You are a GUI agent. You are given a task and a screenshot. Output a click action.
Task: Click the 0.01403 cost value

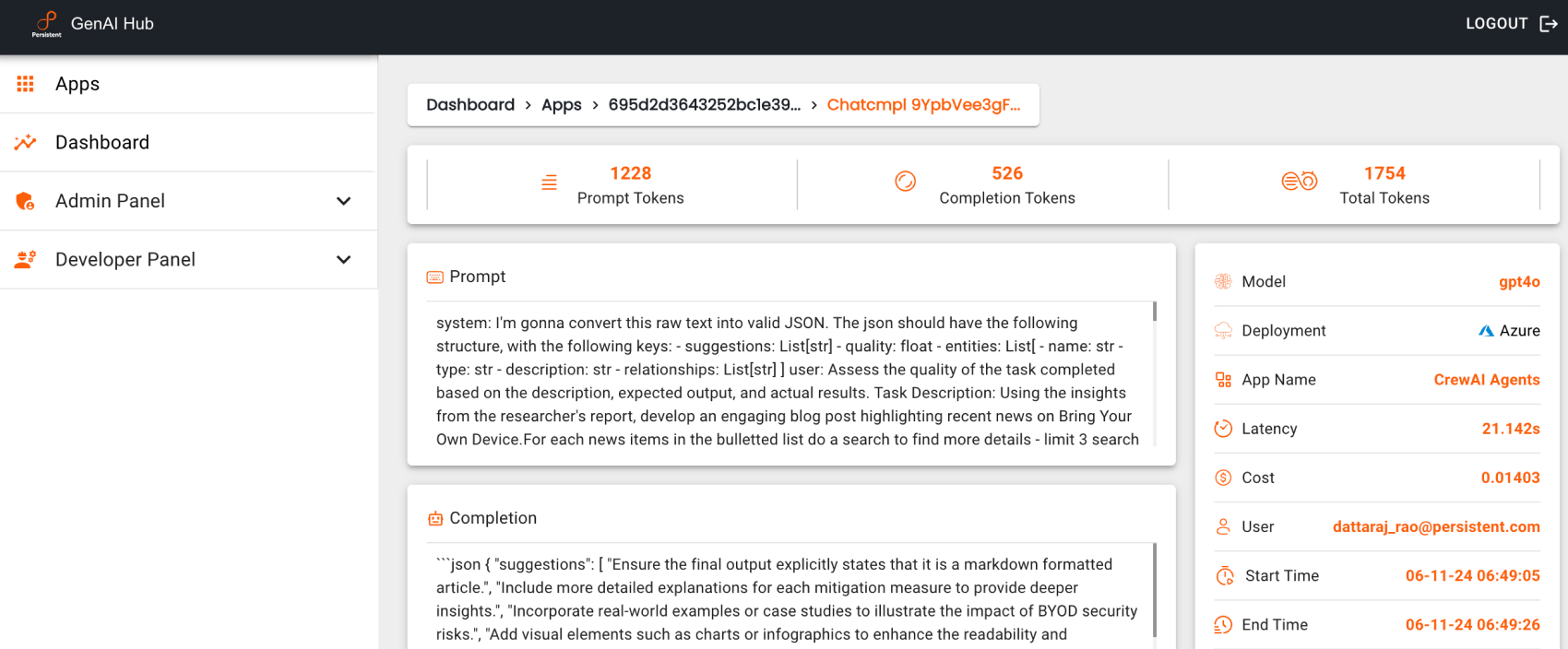[1511, 478]
